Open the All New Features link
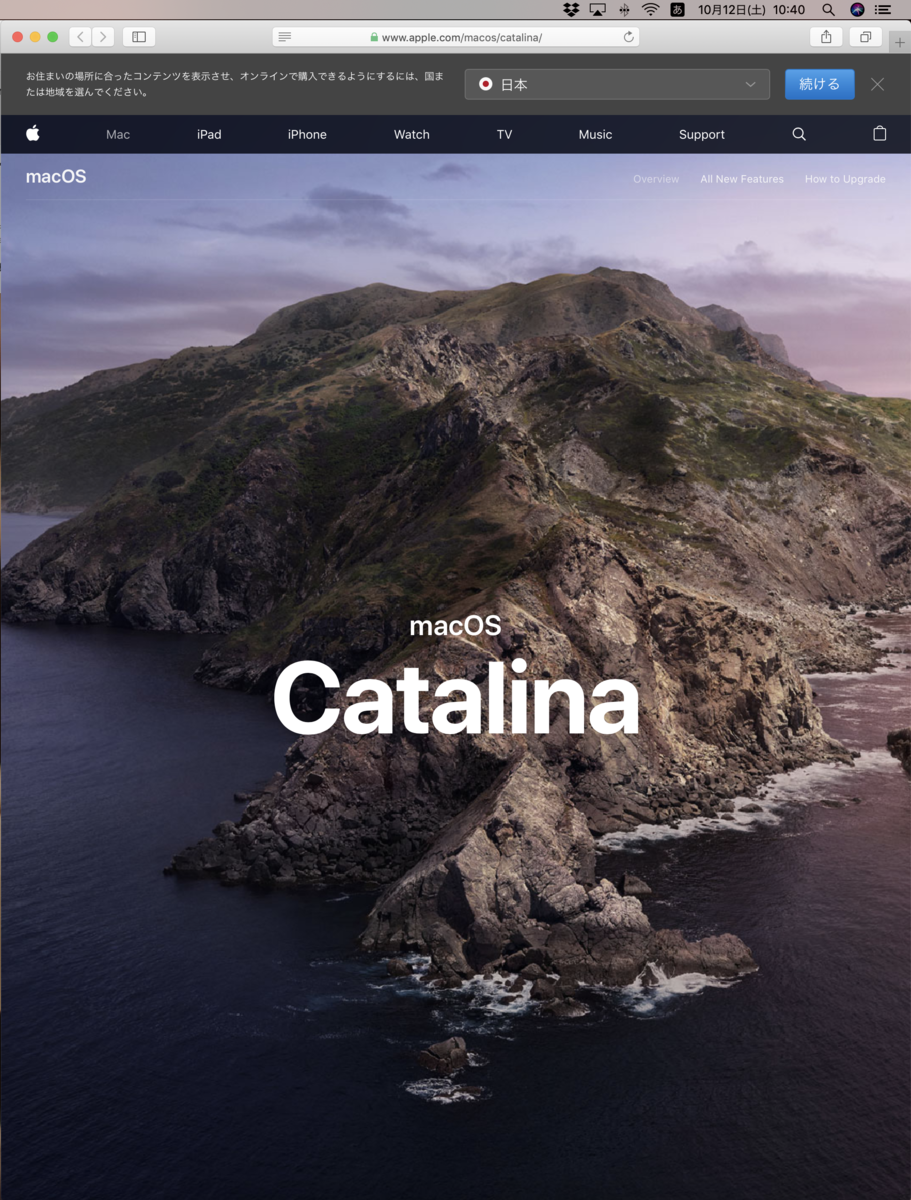 point(742,179)
